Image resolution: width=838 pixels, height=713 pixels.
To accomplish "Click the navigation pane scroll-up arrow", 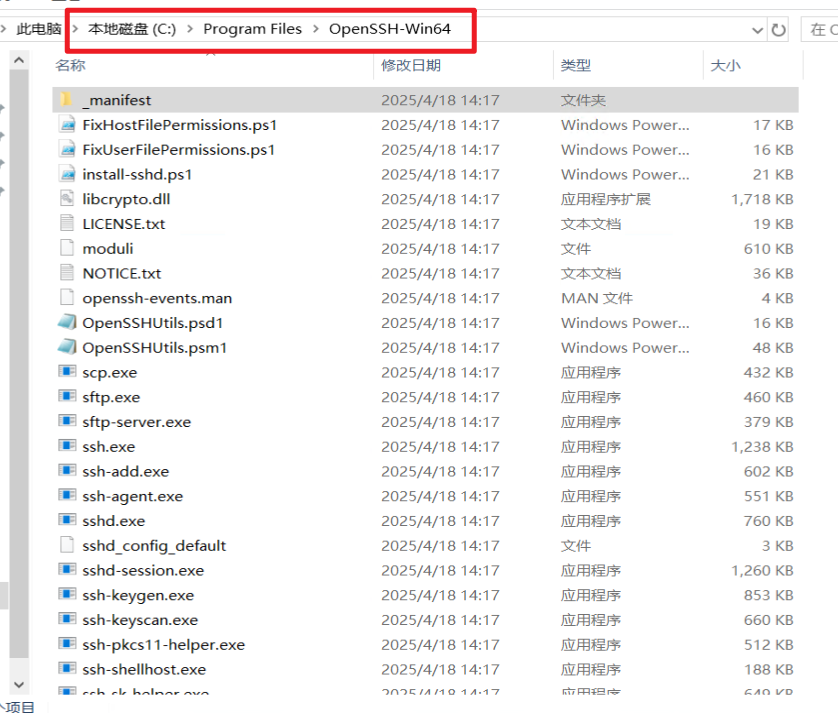I will 19,60.
